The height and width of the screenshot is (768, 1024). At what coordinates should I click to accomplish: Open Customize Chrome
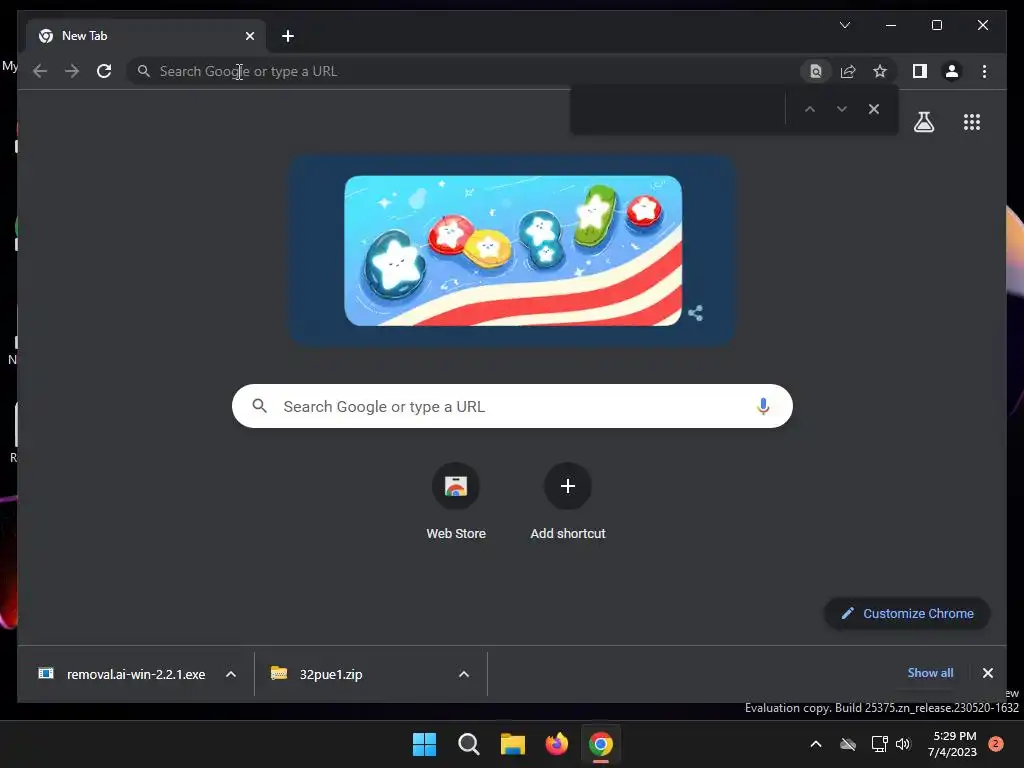(907, 613)
